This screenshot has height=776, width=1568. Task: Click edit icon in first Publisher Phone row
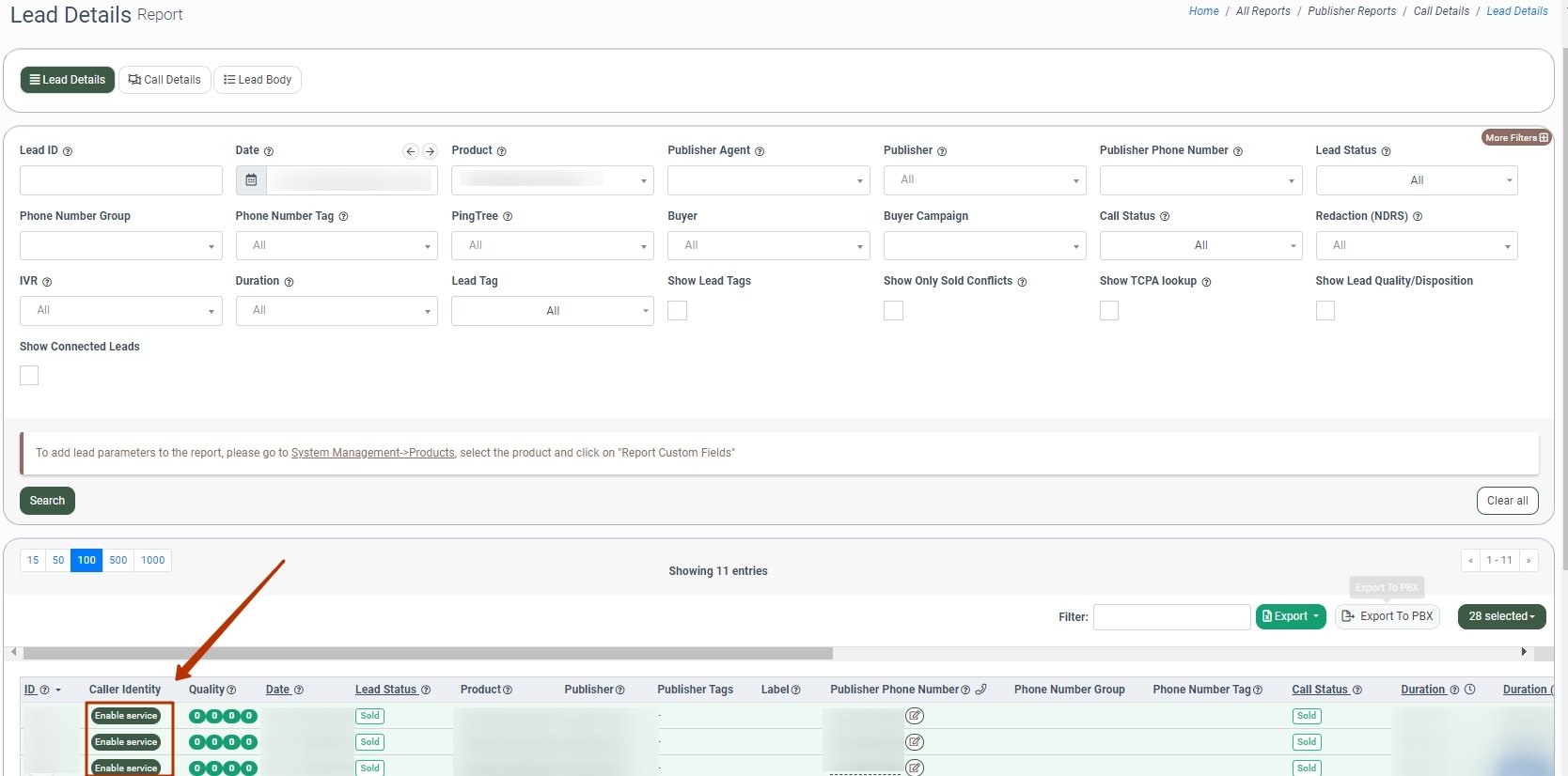coord(915,716)
